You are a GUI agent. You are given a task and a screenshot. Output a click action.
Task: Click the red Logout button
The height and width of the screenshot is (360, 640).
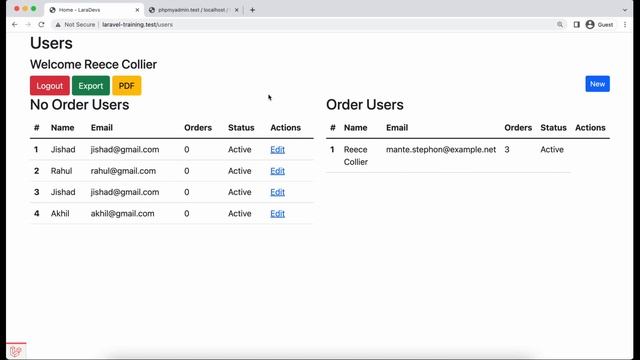tap(50, 86)
